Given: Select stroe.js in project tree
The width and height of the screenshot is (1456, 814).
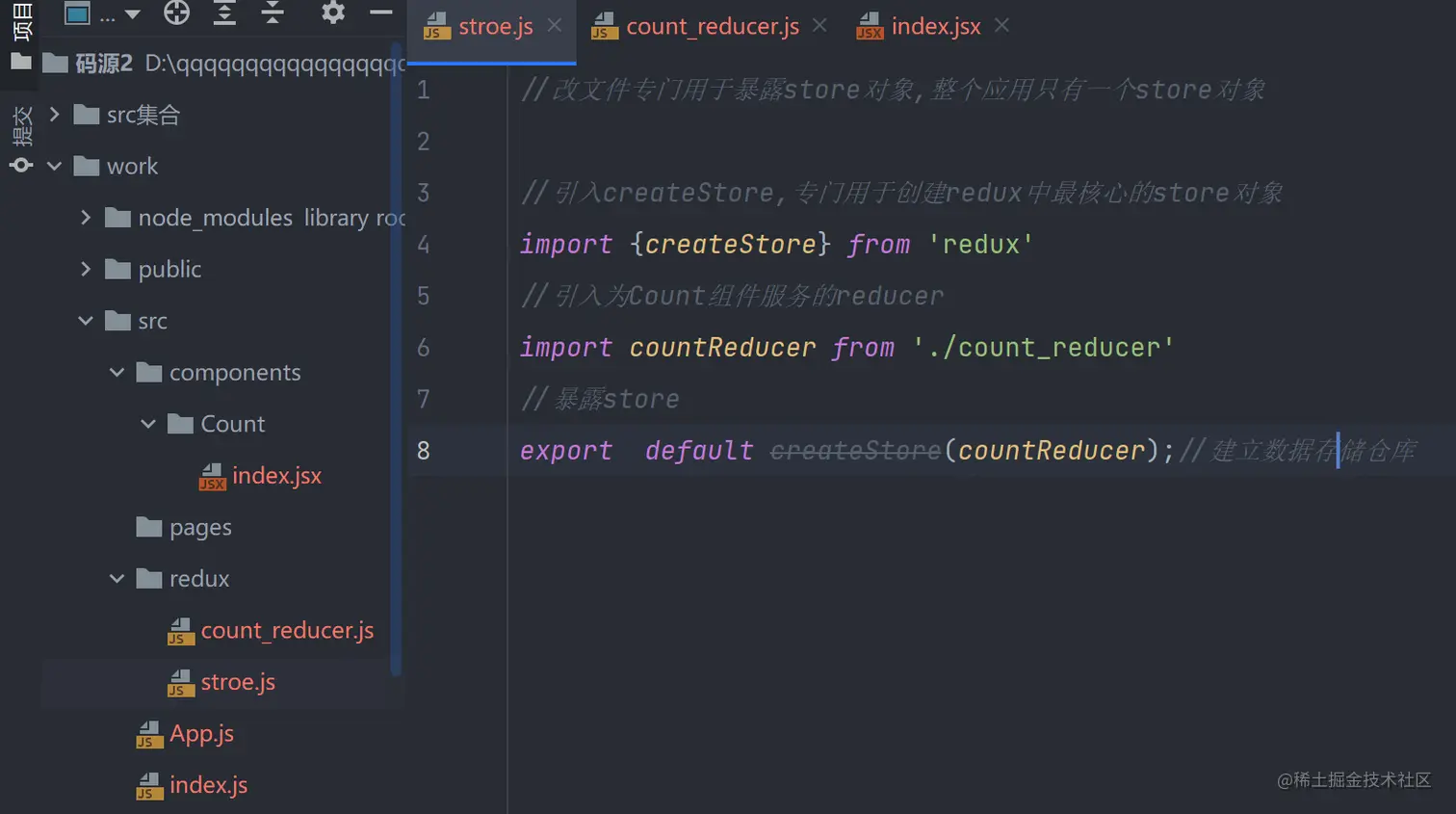Looking at the screenshot, I should click(x=238, y=682).
